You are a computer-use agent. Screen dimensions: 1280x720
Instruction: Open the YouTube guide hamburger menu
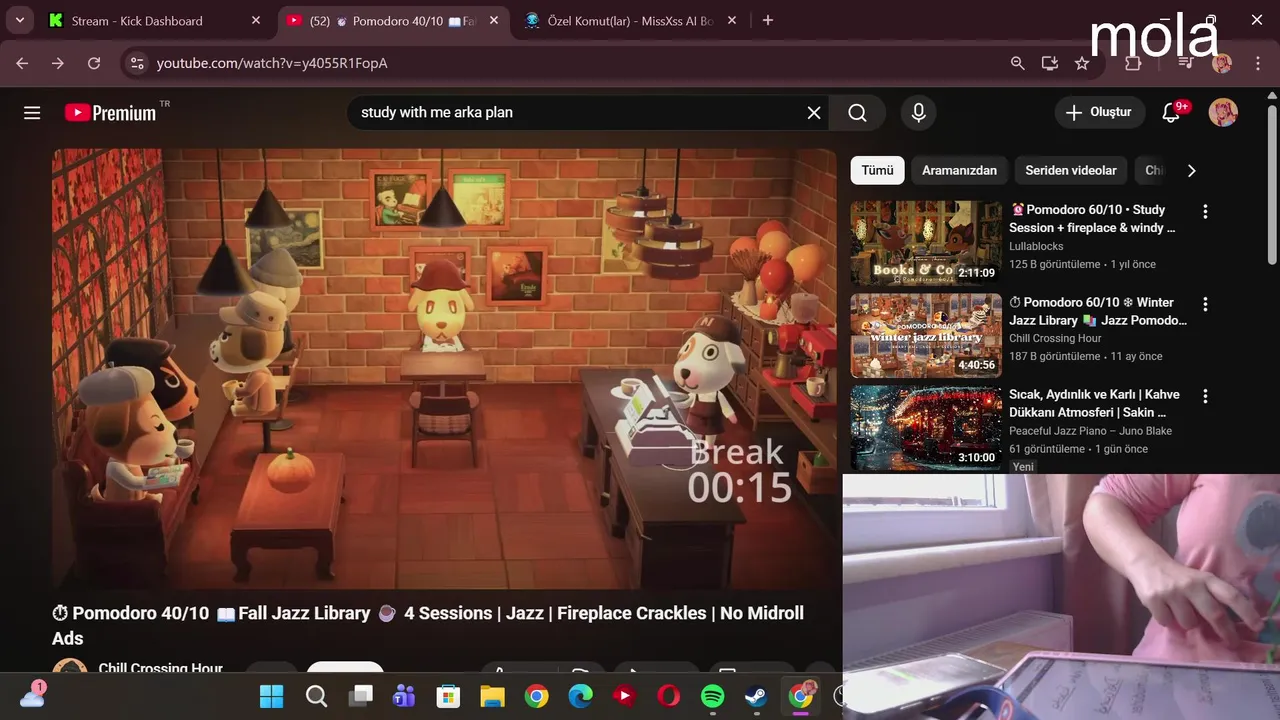32,113
